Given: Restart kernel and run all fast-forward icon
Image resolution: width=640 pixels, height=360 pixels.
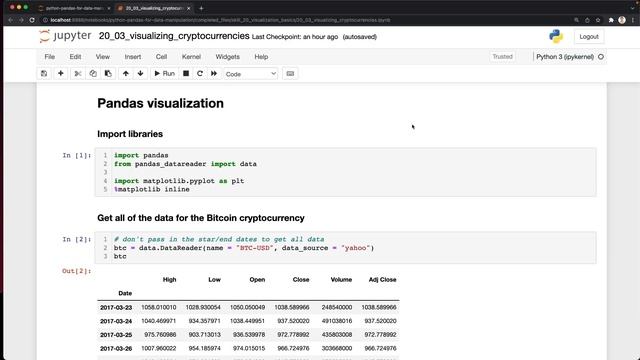Looking at the screenshot, I should click(214, 73).
